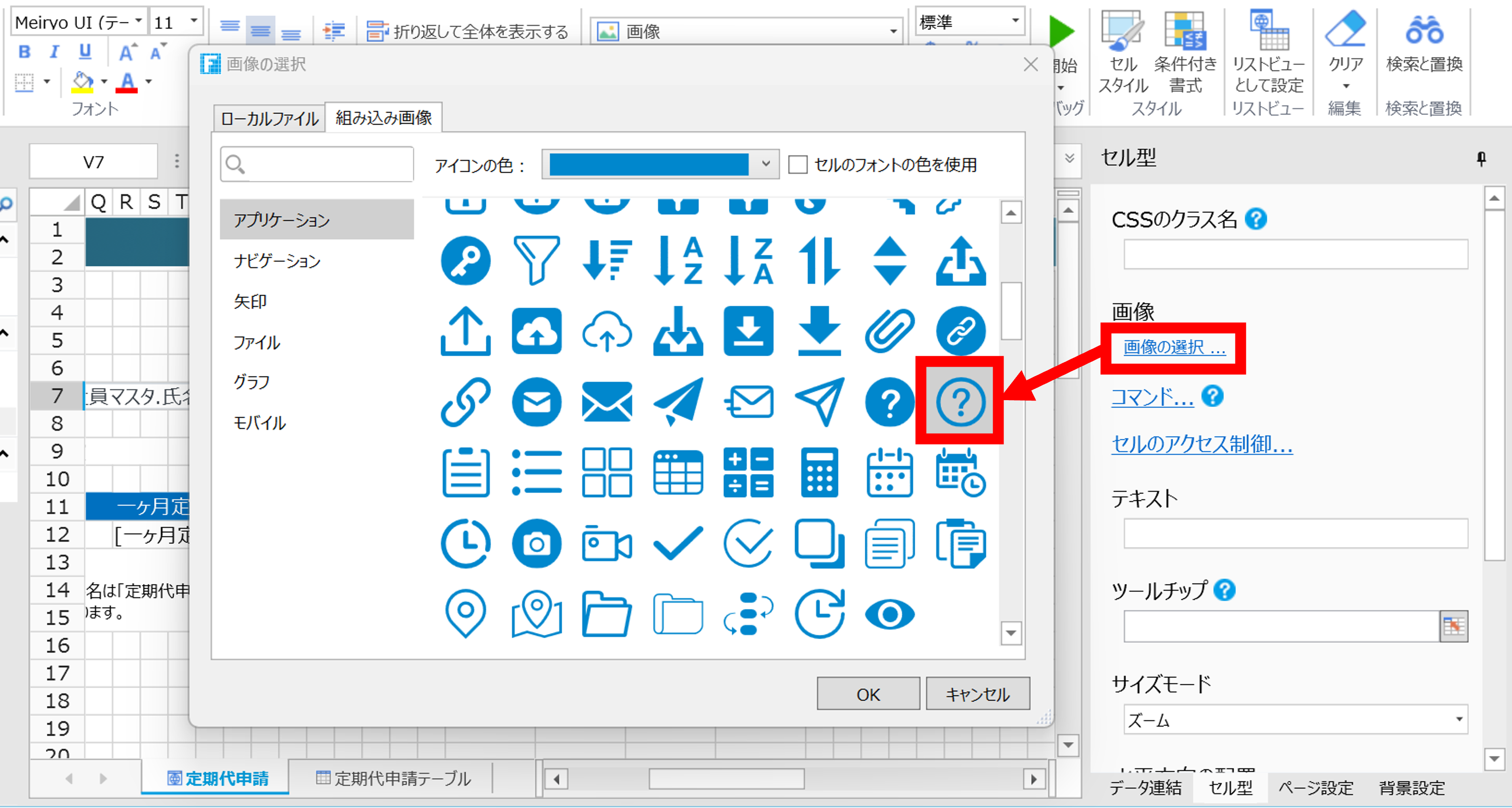Toggle bold formatting button
Viewport: 1512px width, 808px height.
pyautogui.click(x=24, y=52)
